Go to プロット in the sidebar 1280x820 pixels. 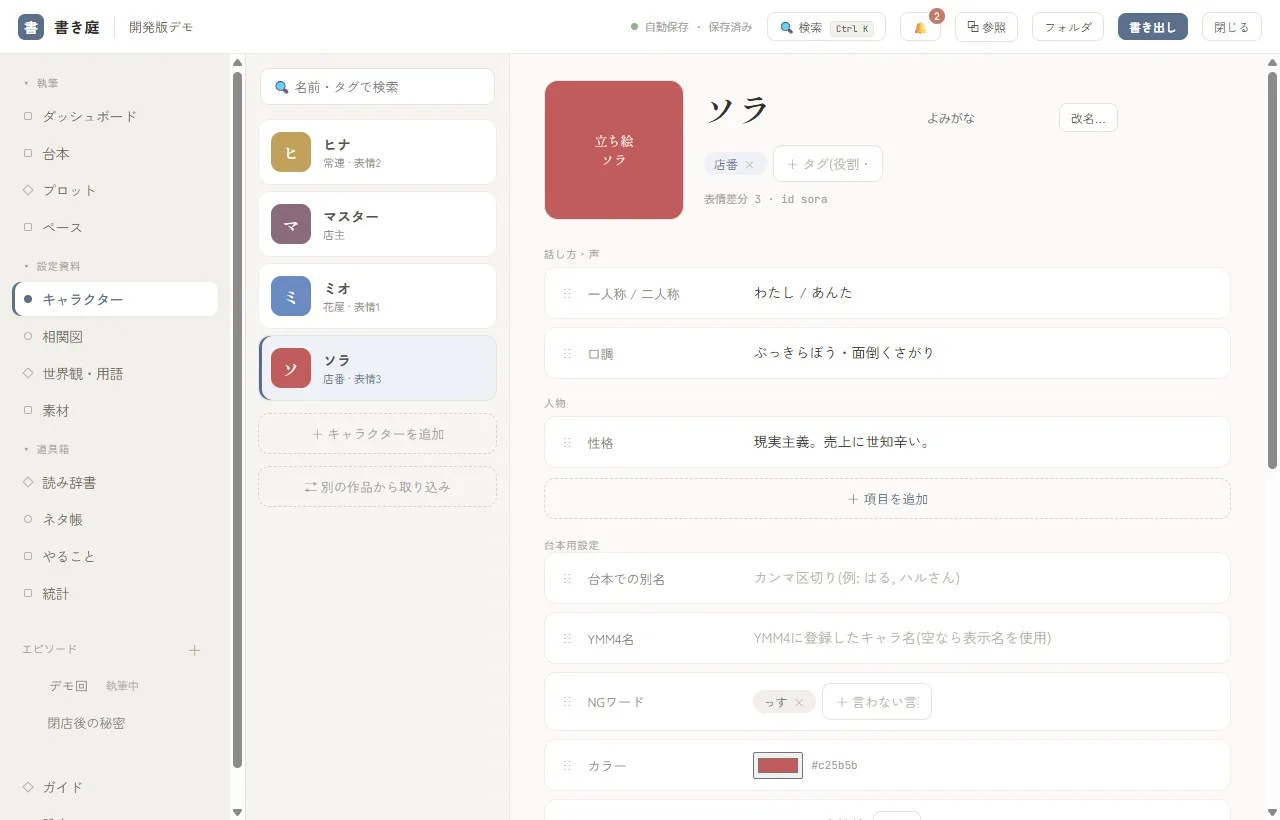click(115, 190)
